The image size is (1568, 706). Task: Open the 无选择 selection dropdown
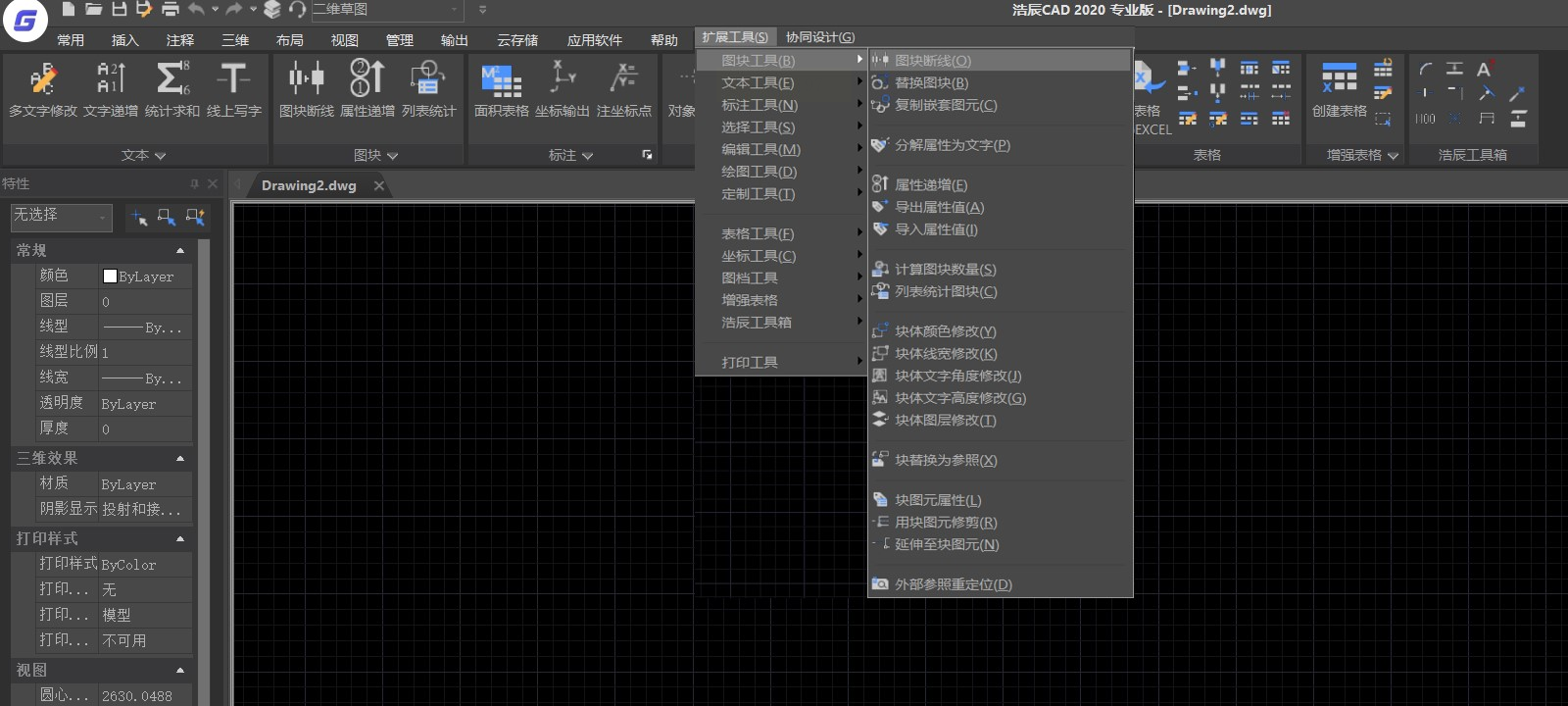(61, 217)
